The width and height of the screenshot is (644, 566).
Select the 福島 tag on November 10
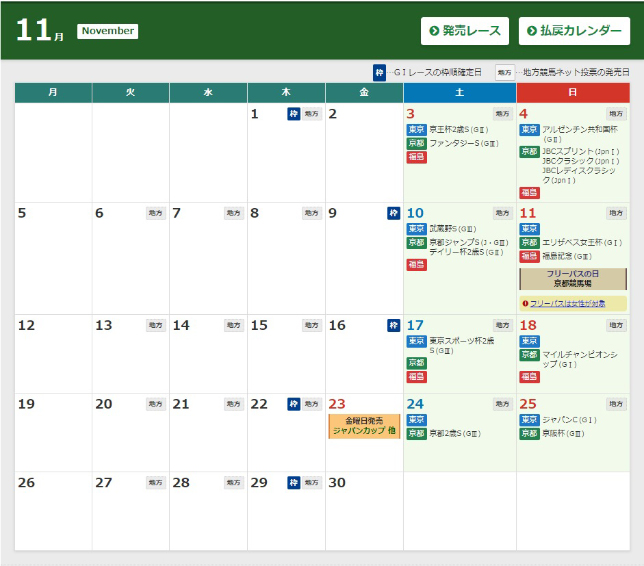click(416, 265)
